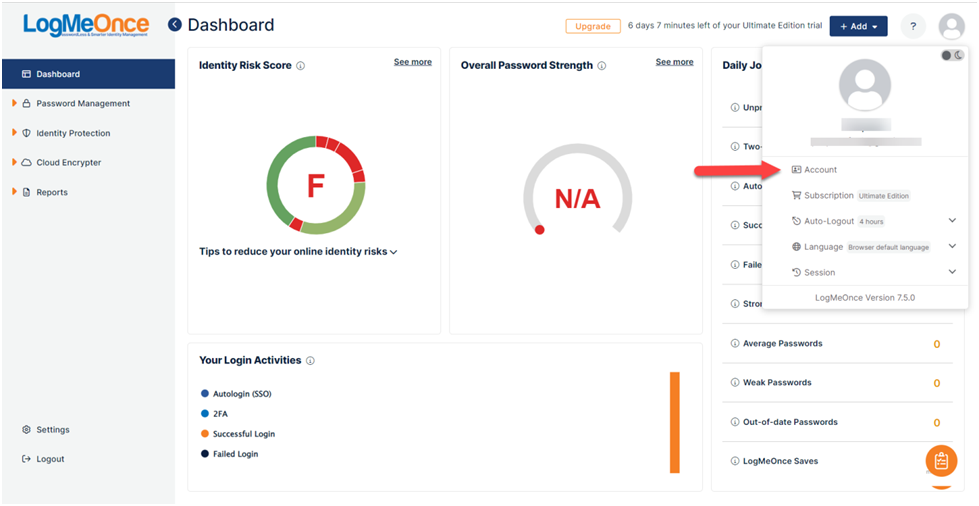Viewport: 979px width, 506px height.
Task: Expand tips to reduce identity risks
Action: [x=298, y=252]
